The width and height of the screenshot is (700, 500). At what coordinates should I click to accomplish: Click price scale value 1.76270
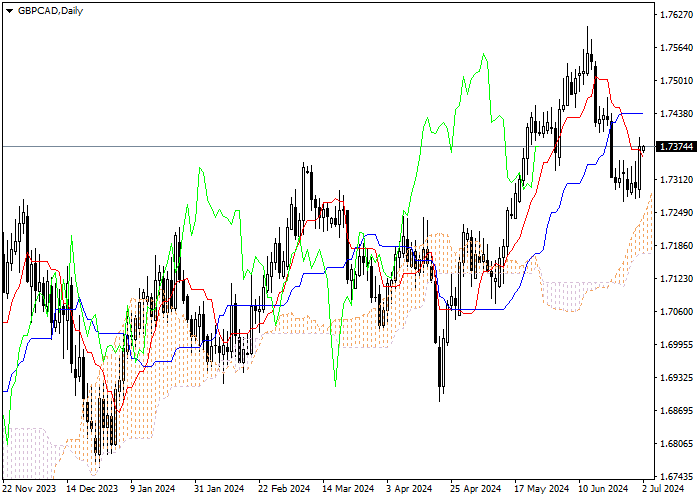[677, 15]
